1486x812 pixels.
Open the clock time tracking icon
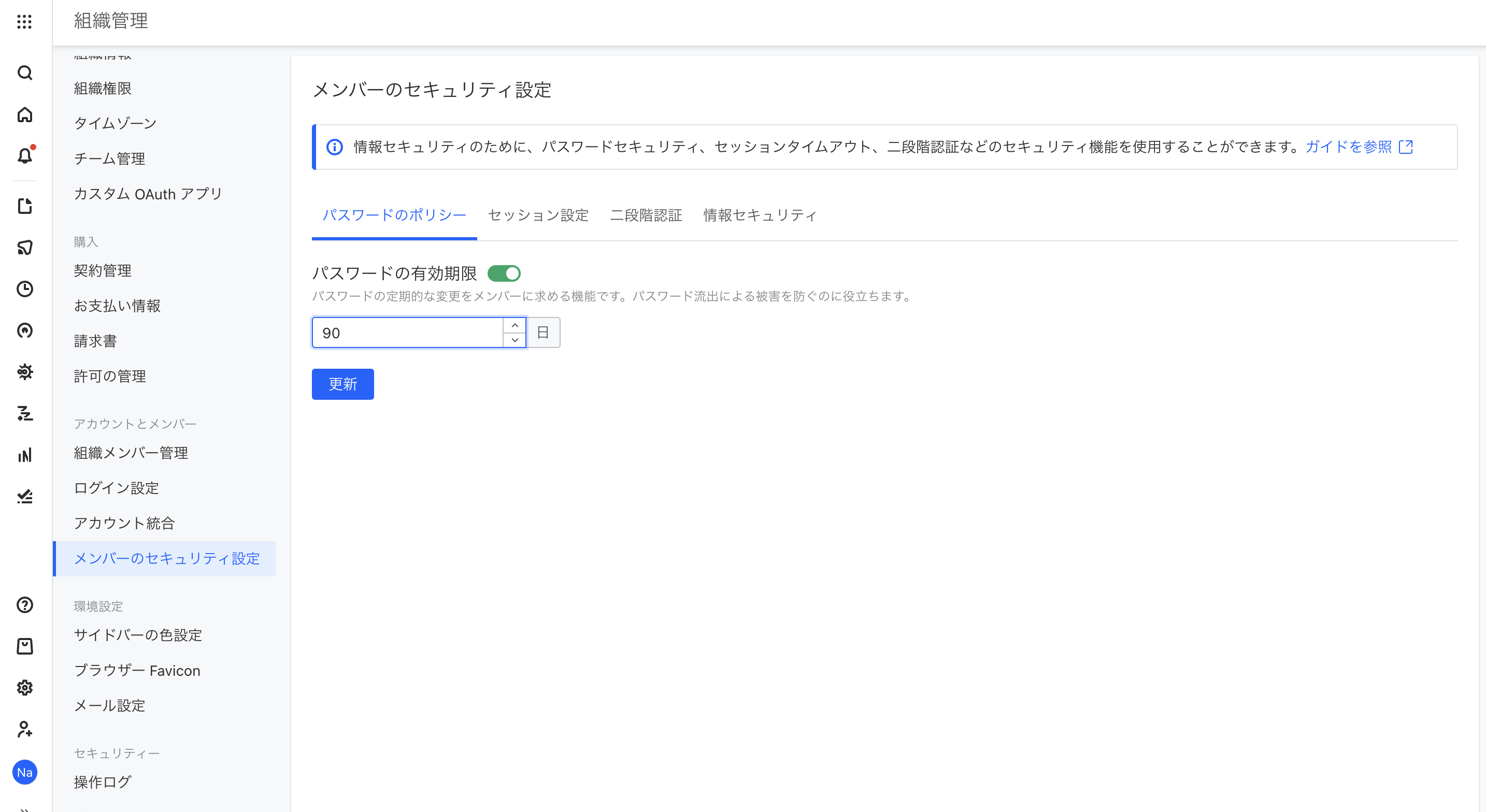pyautogui.click(x=24, y=289)
